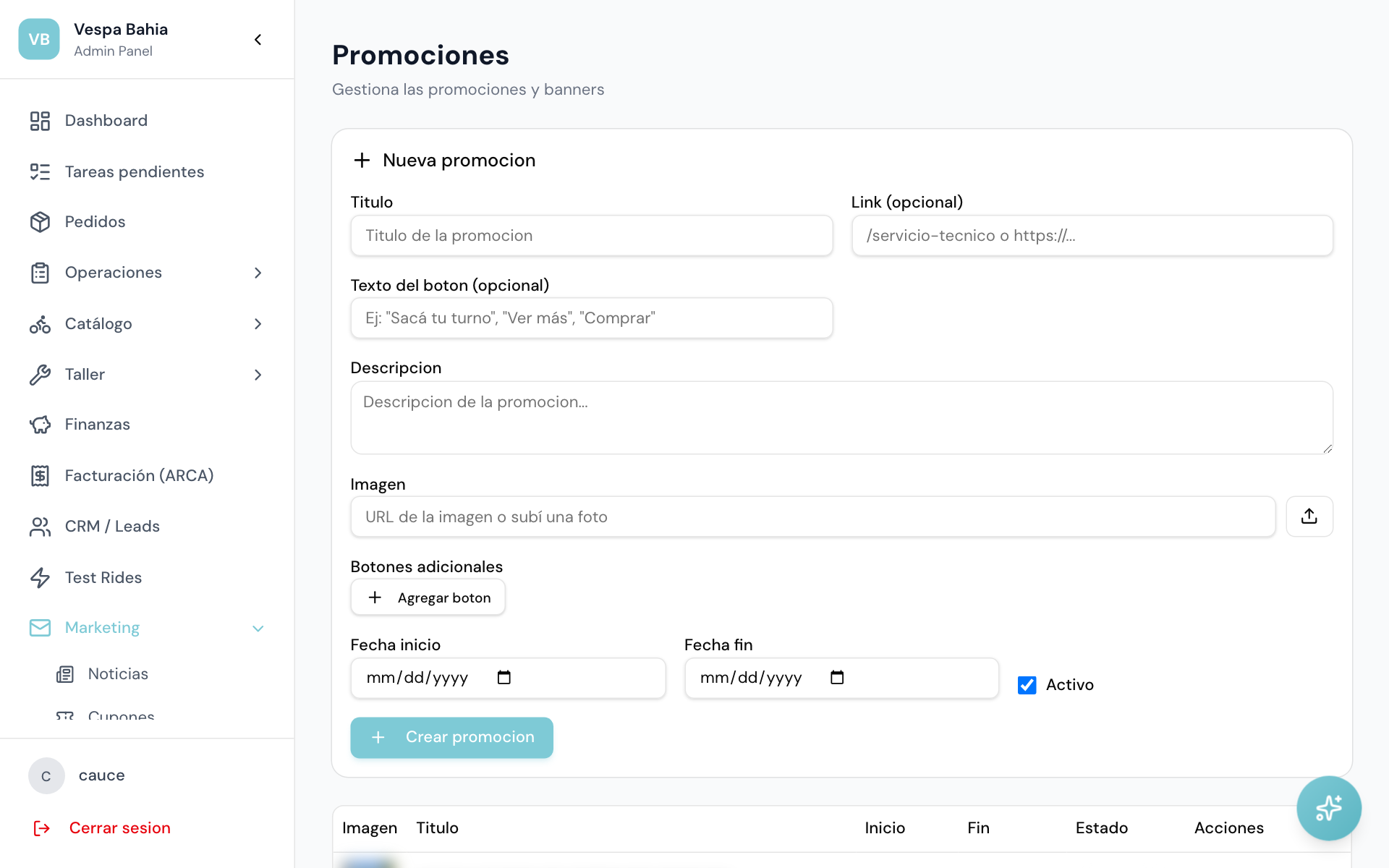This screenshot has width=1389, height=868.
Task: Click the Fecha inicio date field
Action: [x=508, y=678]
